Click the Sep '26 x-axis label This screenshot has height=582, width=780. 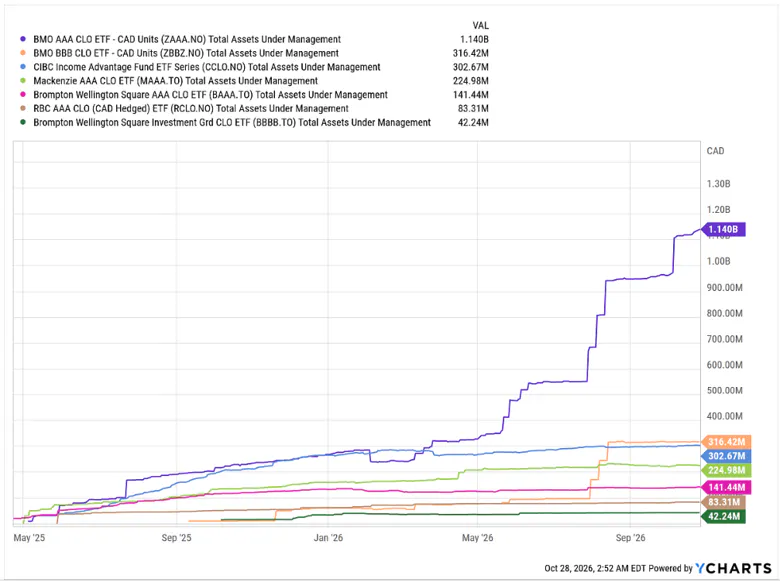pos(630,538)
